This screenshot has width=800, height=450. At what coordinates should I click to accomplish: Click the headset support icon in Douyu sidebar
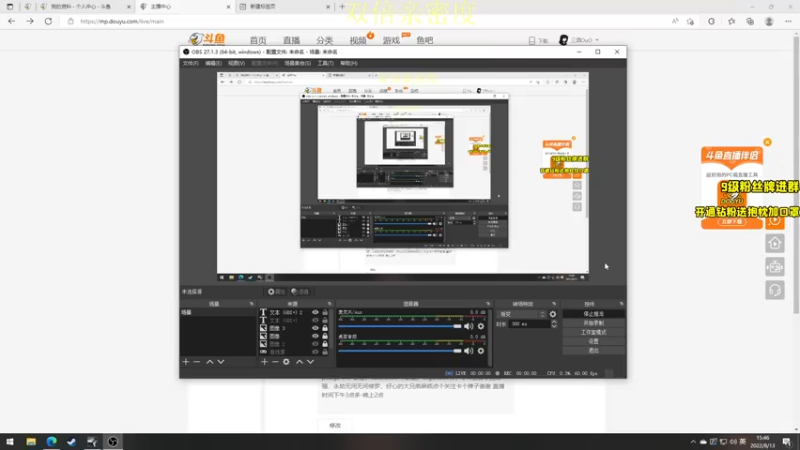(774, 290)
